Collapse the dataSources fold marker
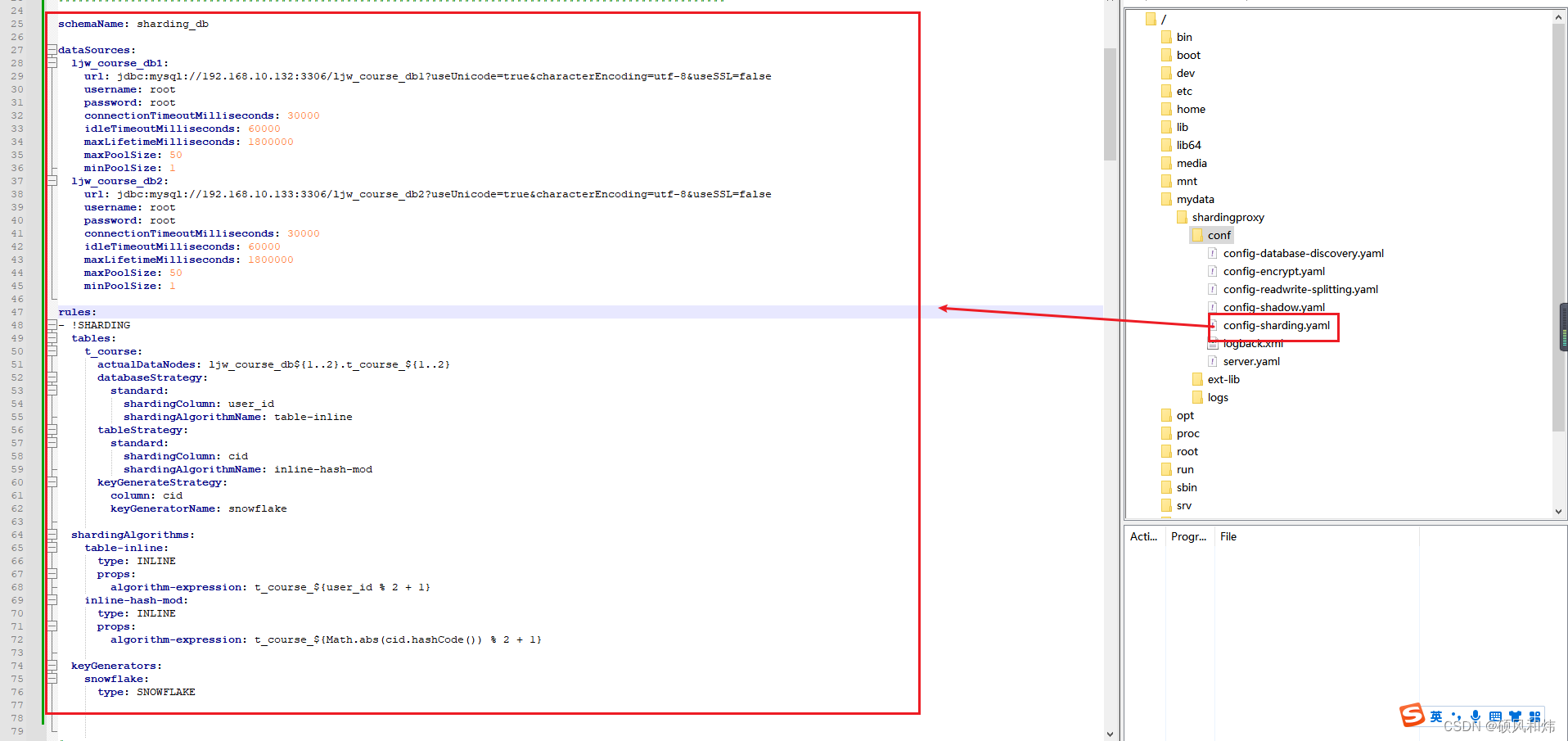1568x741 pixels. [52, 50]
